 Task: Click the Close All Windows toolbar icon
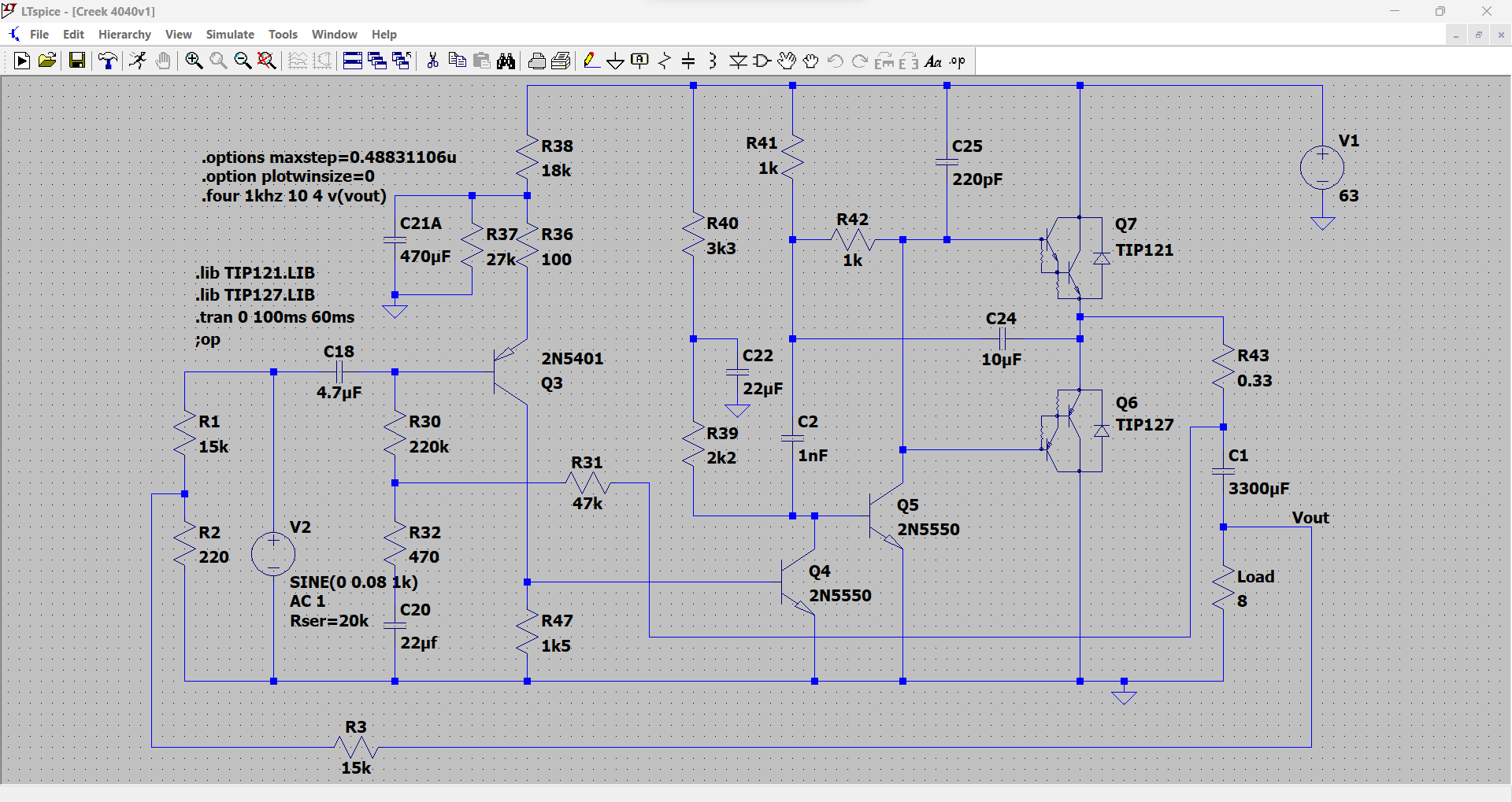(x=402, y=61)
